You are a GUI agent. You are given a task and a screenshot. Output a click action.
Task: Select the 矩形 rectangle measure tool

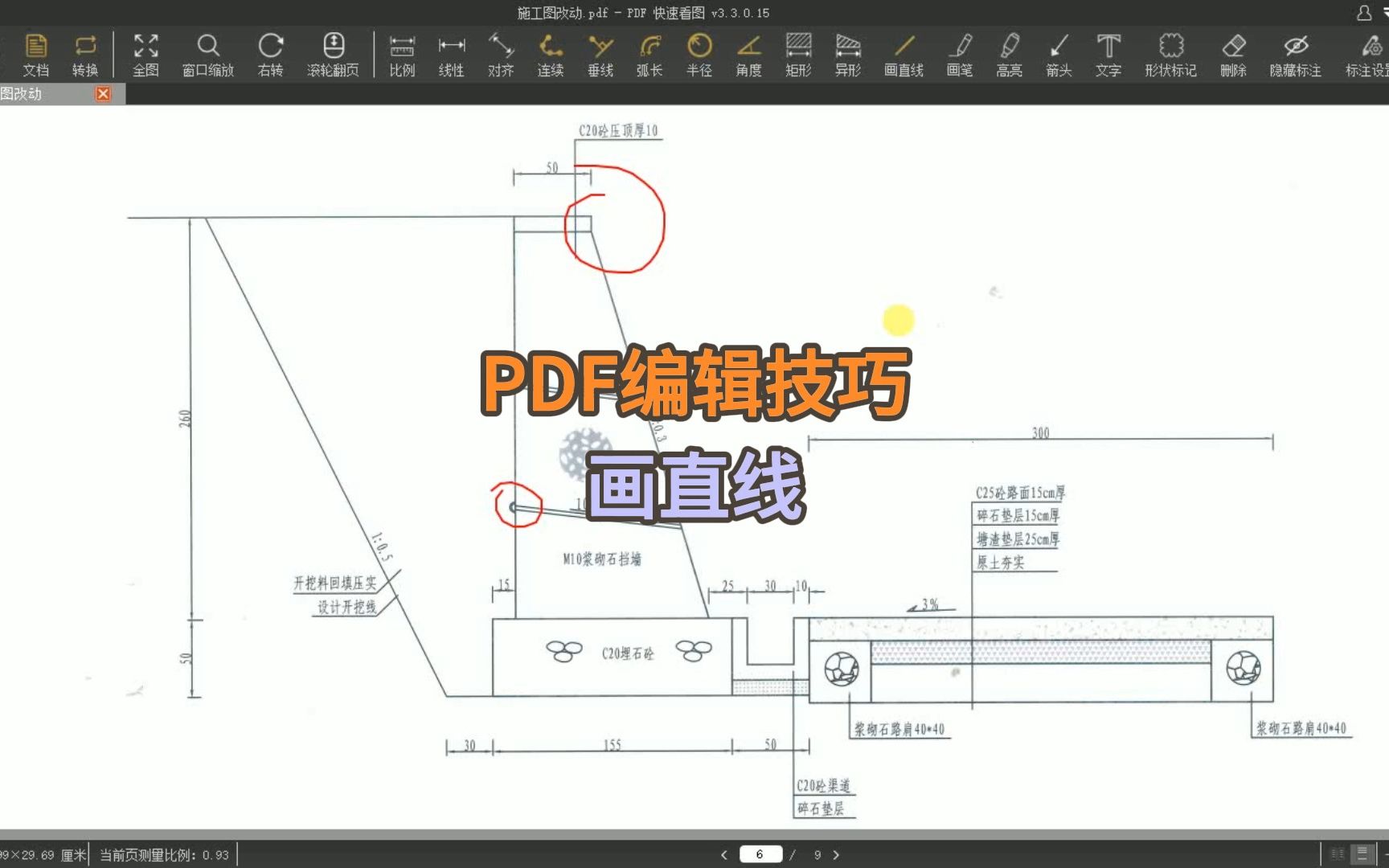coord(797,52)
